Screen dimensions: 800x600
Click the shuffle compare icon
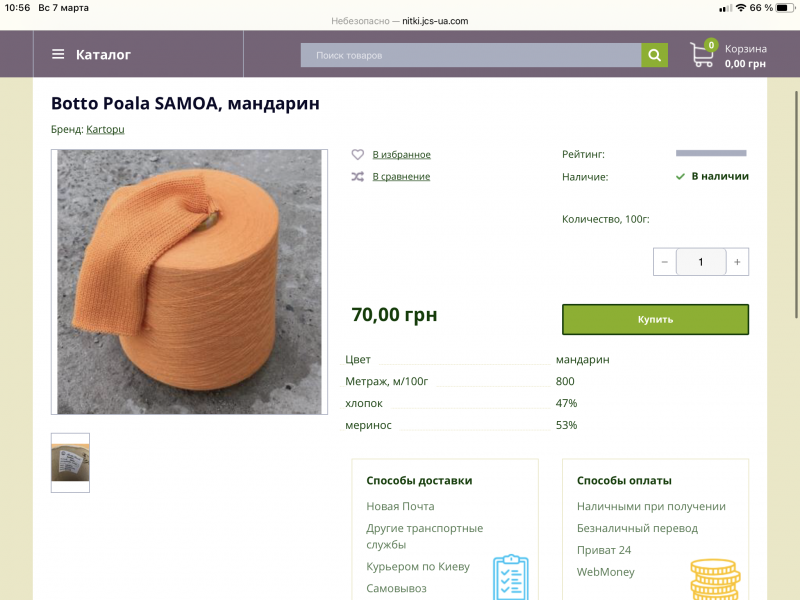coord(358,177)
